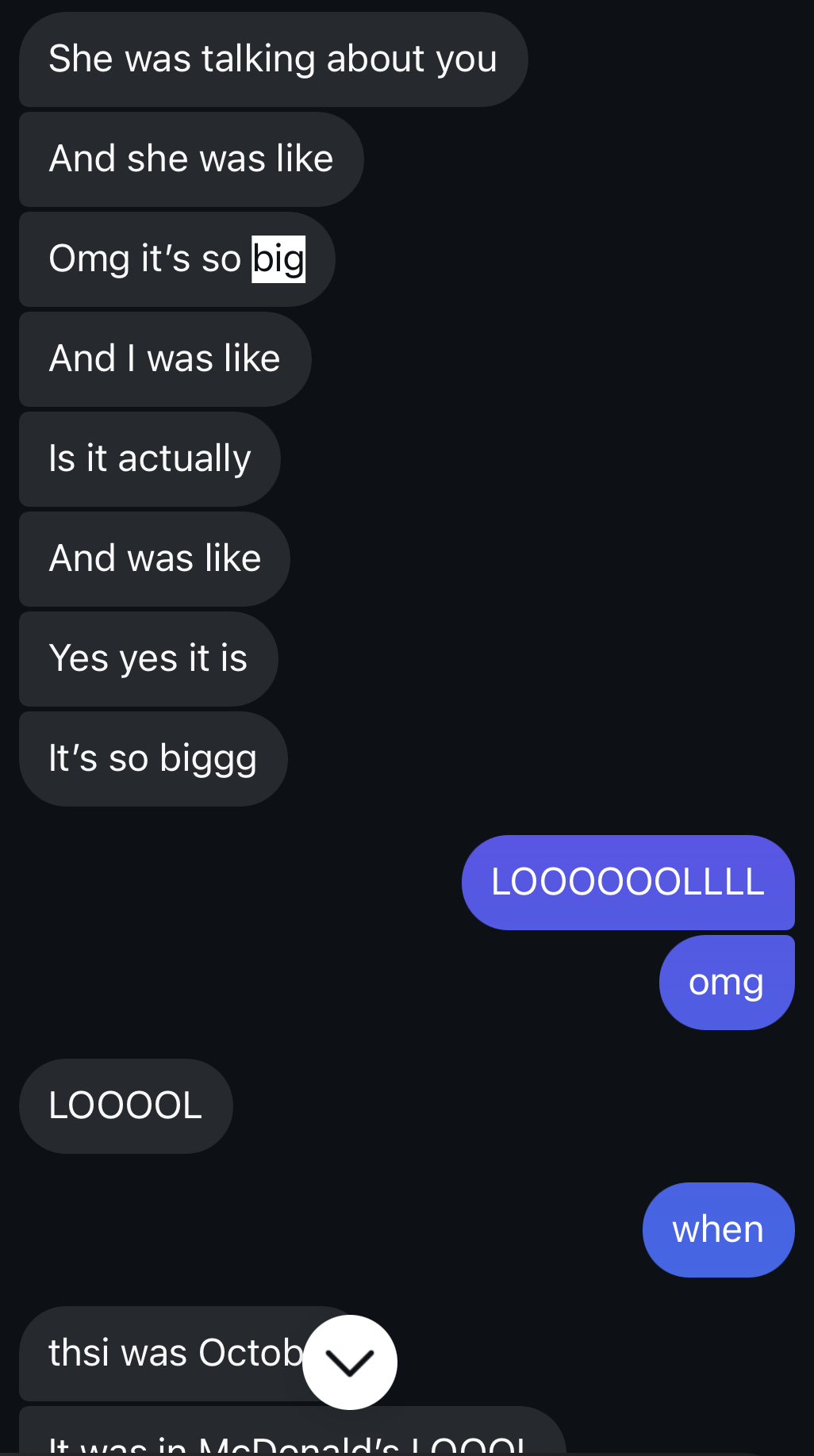Tap the word "Omg" in third message
814x1456 pixels.
click(x=89, y=260)
